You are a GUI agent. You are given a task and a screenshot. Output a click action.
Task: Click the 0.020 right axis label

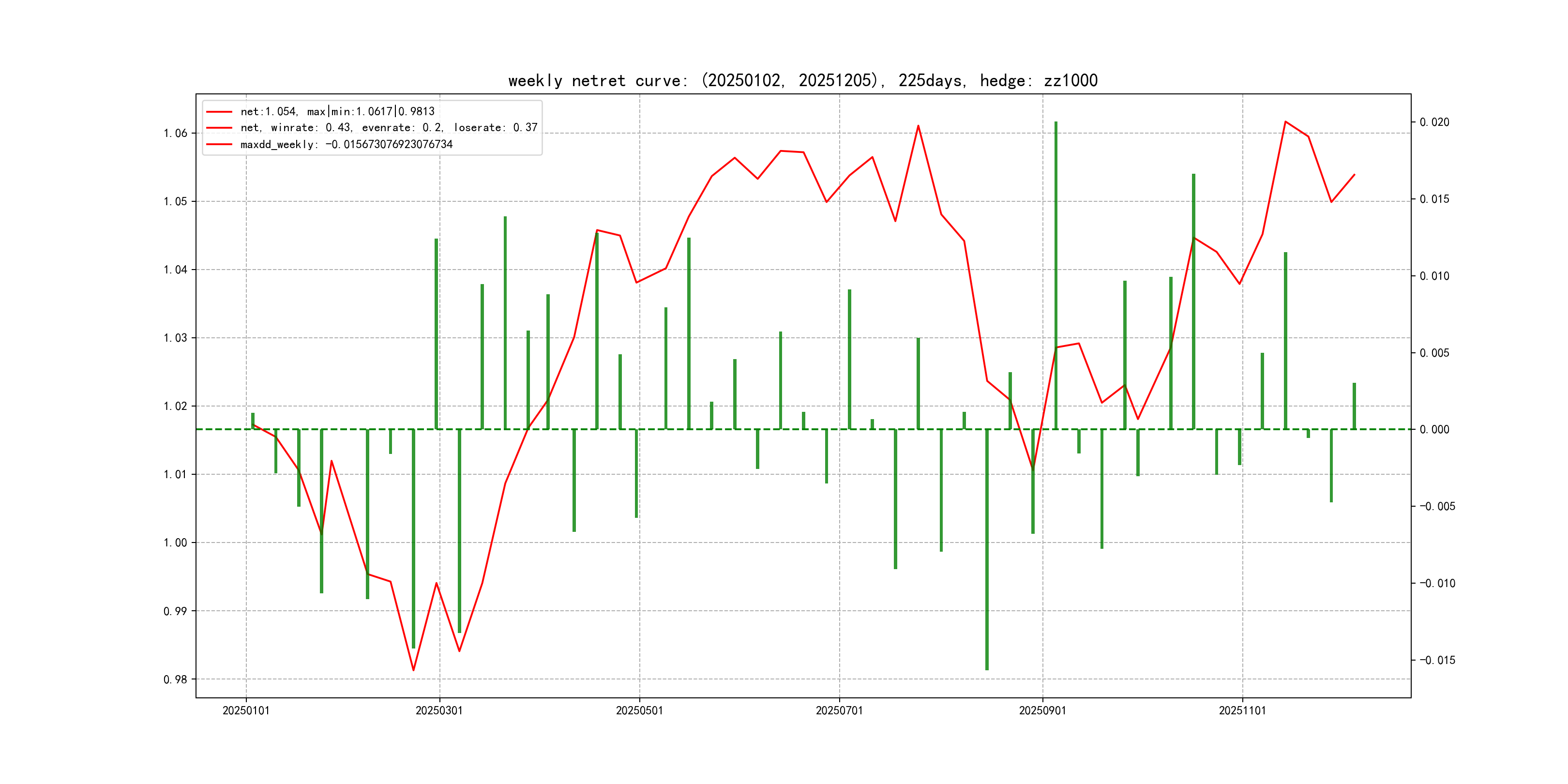click(x=1434, y=122)
